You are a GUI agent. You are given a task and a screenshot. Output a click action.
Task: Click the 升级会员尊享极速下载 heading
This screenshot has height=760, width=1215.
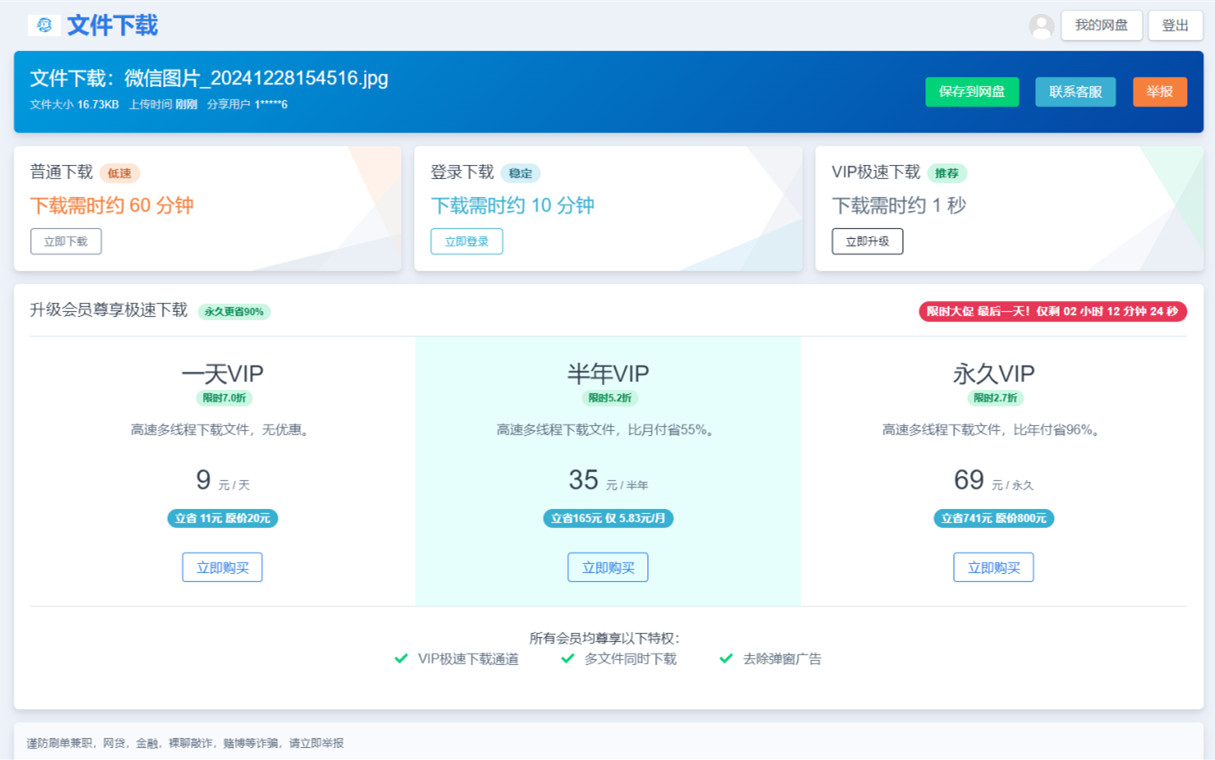[109, 310]
